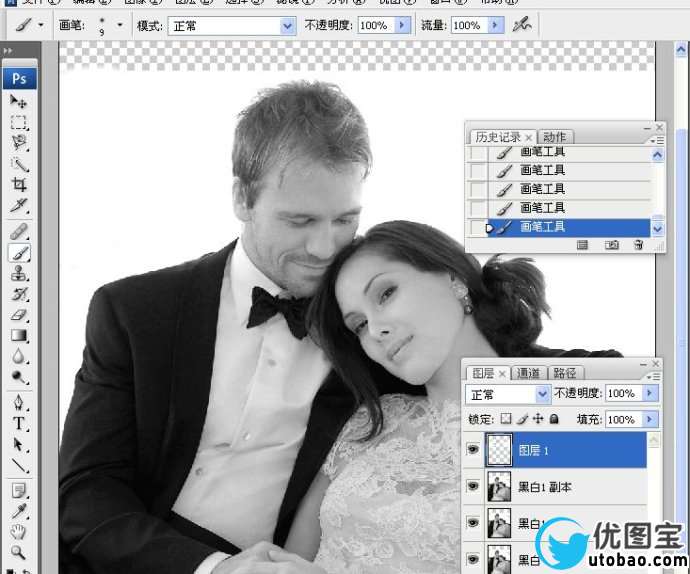Viewport: 690px width, 574px height.
Task: Create new document from current history state
Action: tap(582, 245)
